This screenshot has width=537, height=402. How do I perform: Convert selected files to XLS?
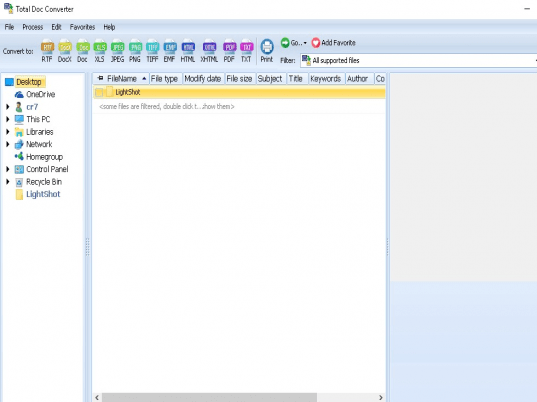click(100, 51)
